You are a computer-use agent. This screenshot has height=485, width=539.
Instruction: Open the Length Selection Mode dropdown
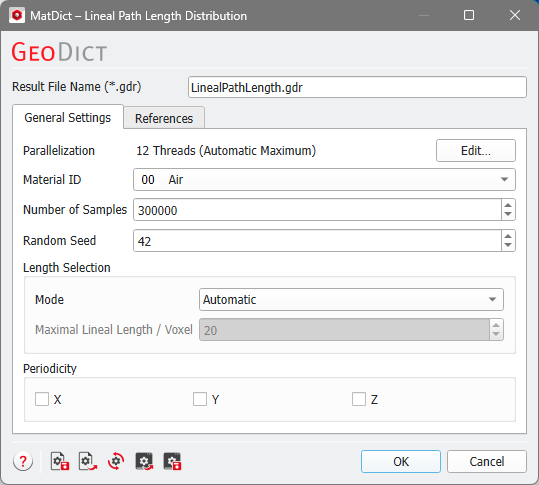coord(351,299)
